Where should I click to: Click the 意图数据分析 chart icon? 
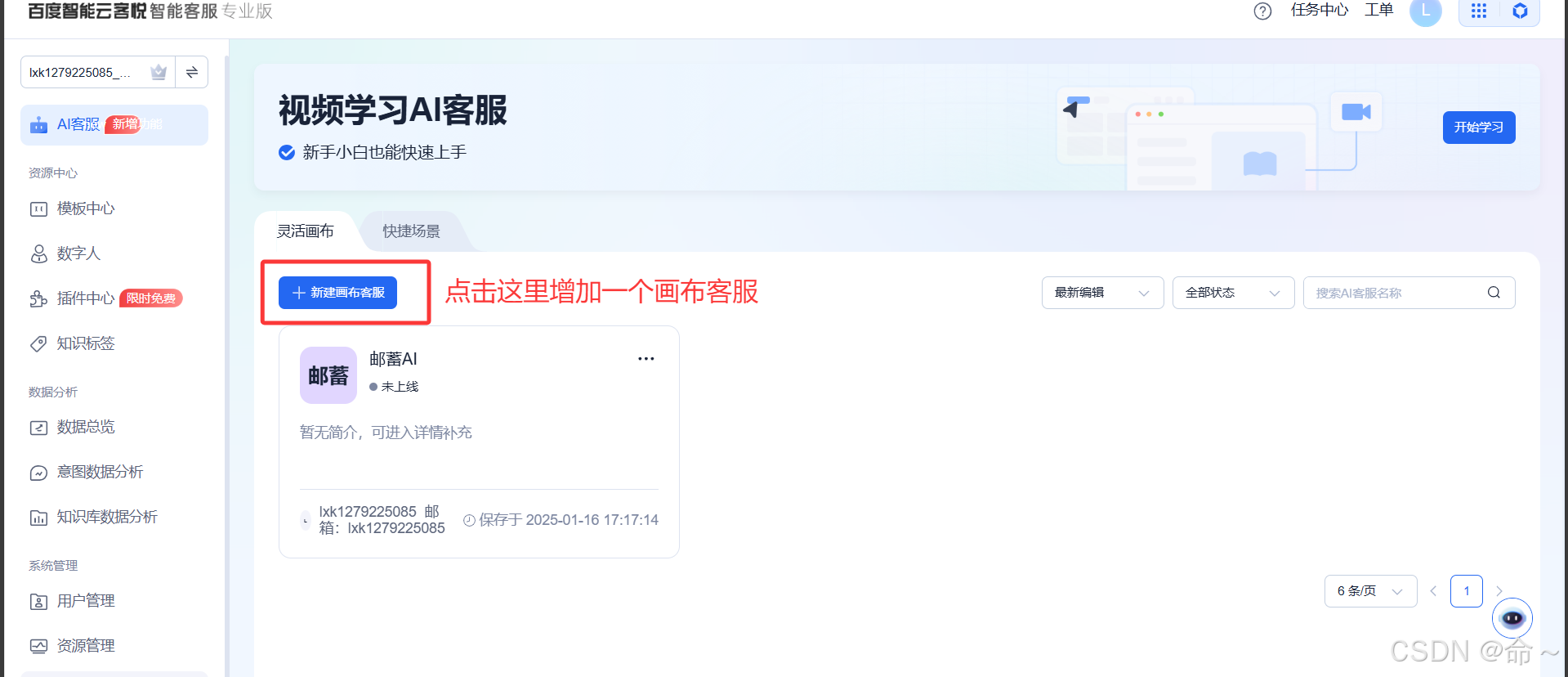click(38, 473)
